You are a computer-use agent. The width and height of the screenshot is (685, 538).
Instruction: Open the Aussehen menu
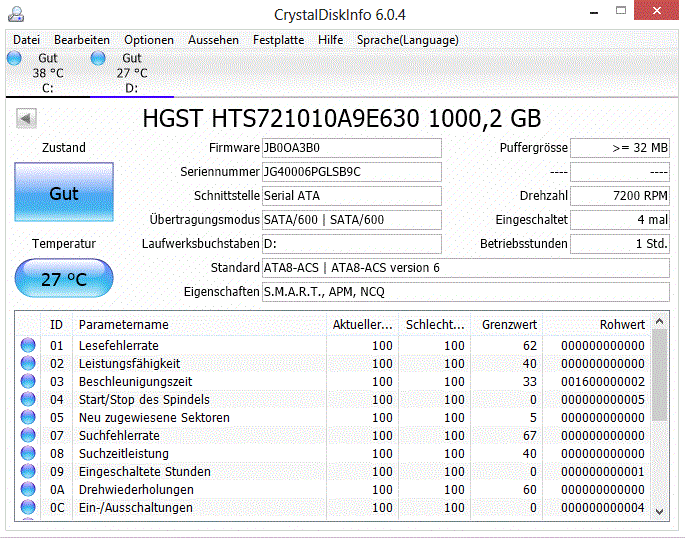coord(213,40)
